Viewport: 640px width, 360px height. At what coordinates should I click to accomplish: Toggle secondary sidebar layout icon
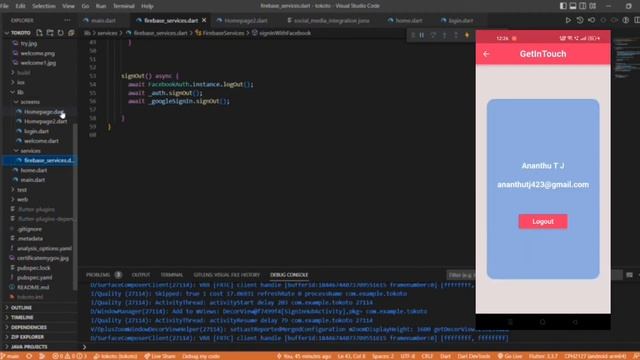click(583, 6)
